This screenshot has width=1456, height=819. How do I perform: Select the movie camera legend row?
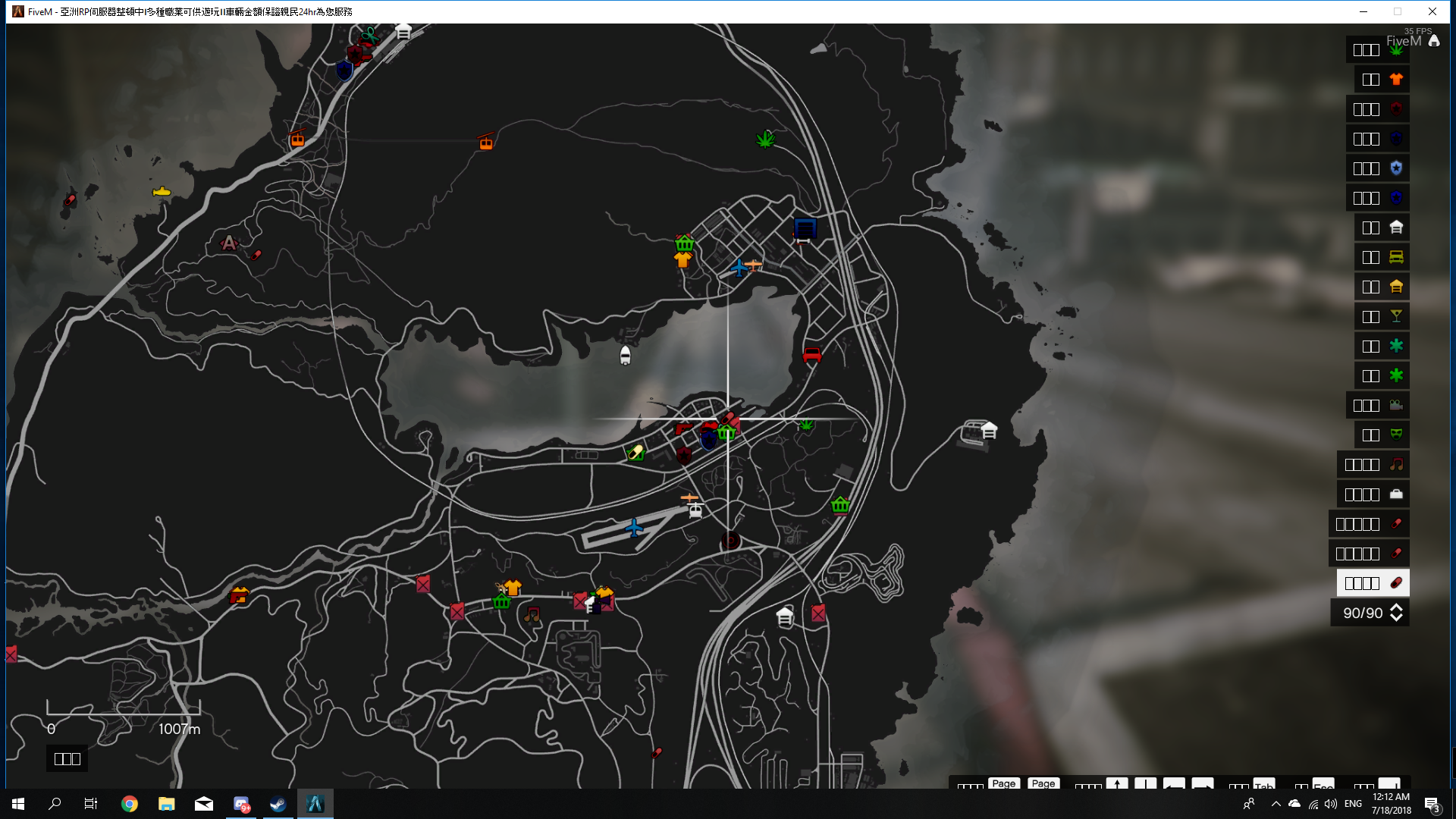(1378, 405)
